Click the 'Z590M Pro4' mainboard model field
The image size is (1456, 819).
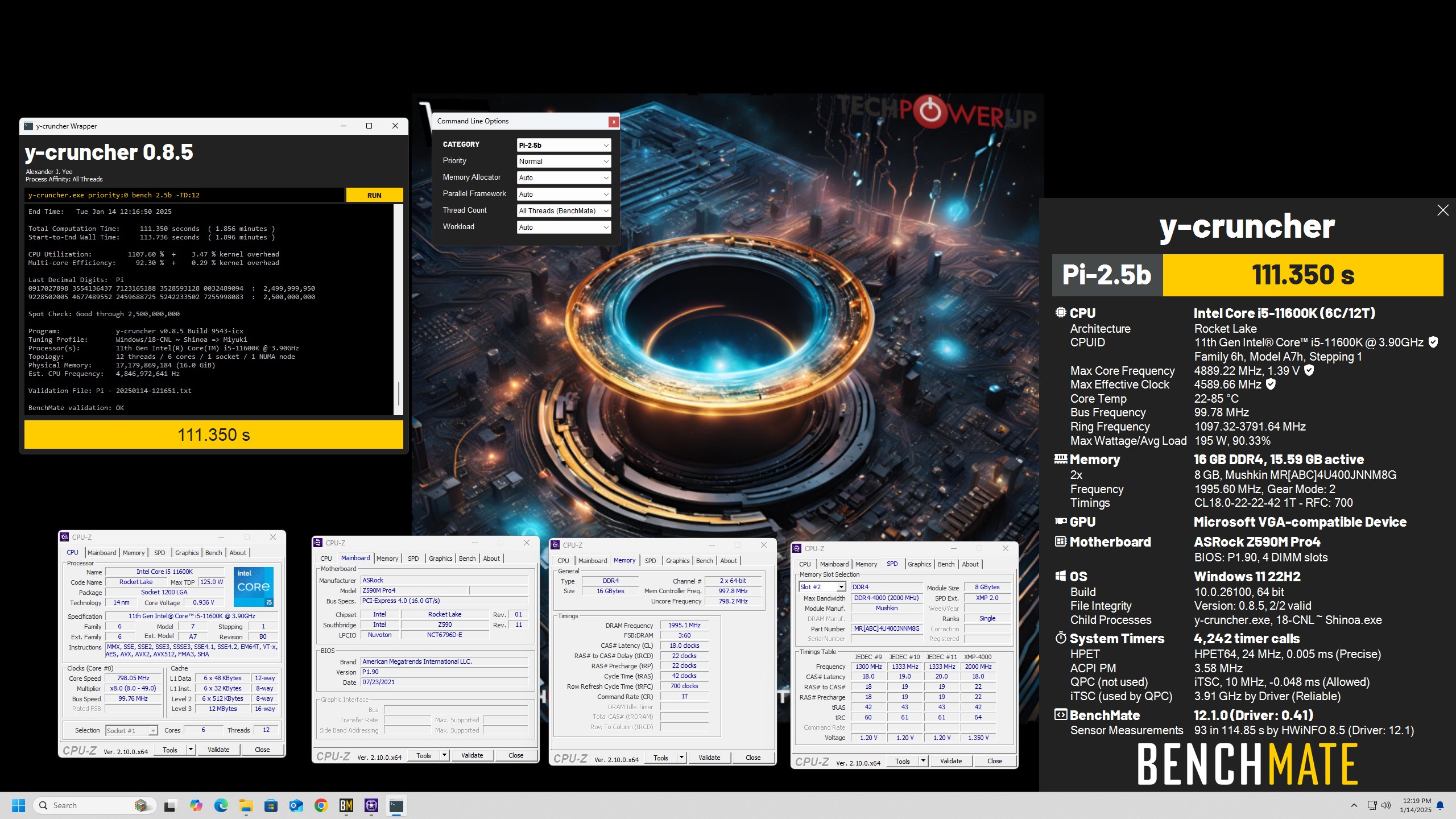click(414, 591)
